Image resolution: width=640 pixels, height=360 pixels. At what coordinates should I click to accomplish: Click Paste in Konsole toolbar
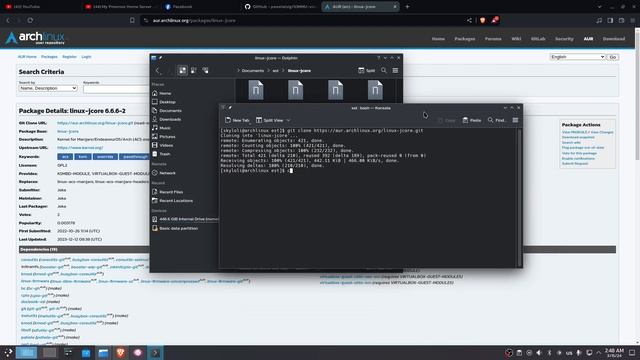[472, 120]
